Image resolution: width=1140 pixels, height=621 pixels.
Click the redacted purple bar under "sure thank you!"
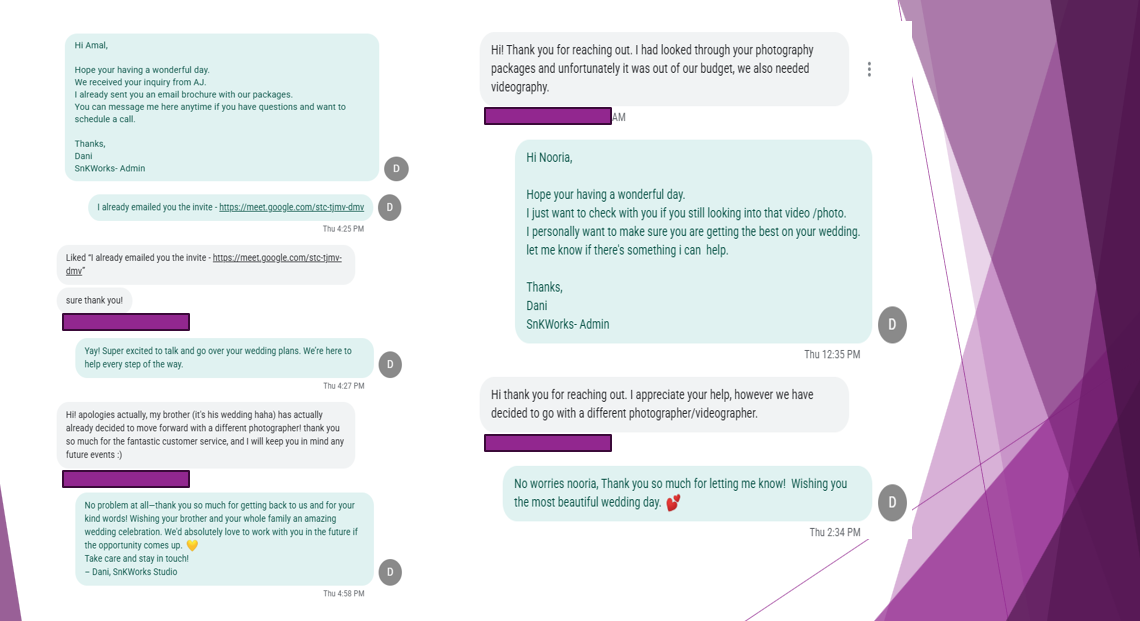pyautogui.click(x=126, y=322)
